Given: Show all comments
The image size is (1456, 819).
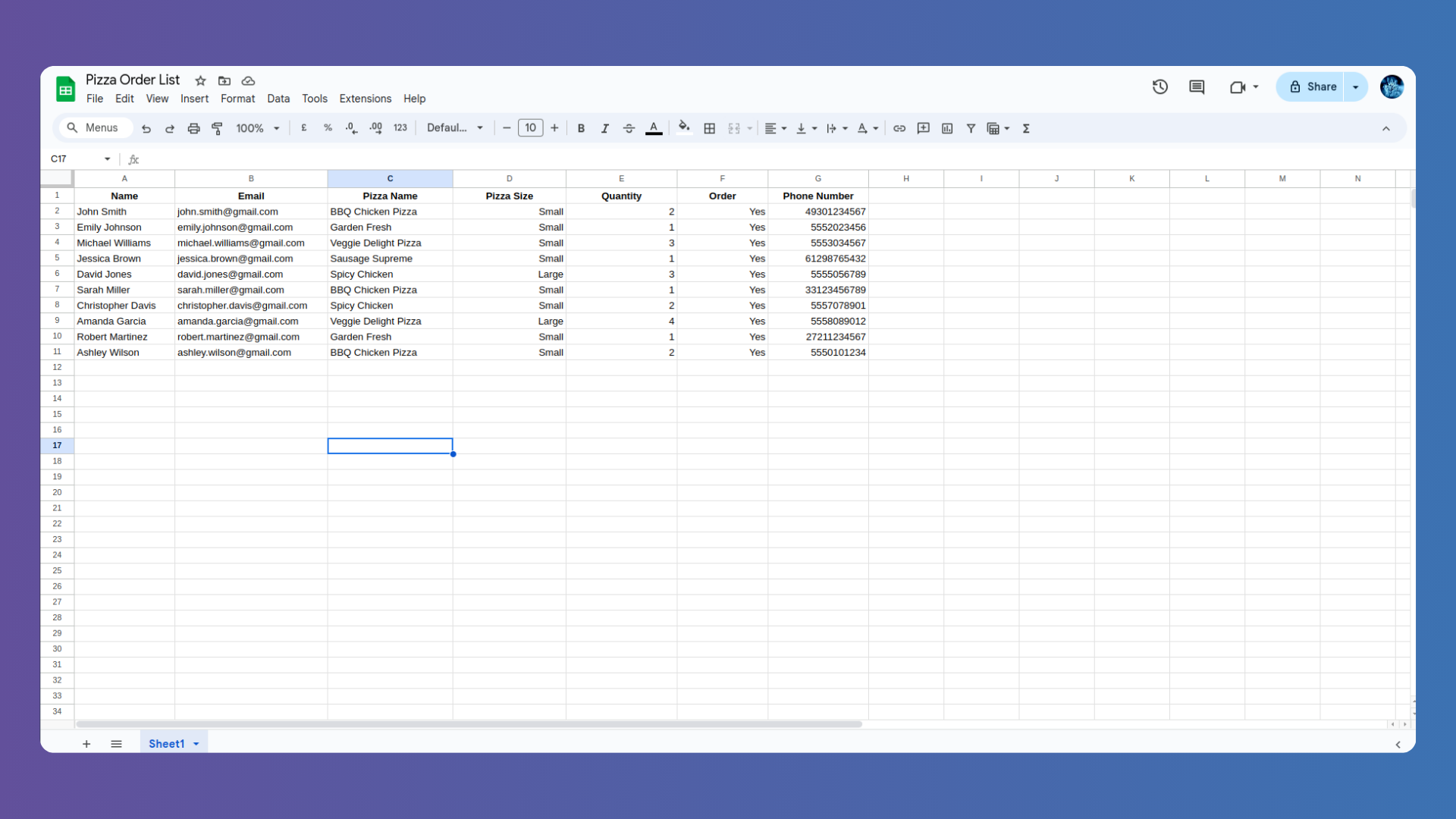Looking at the screenshot, I should click(x=1196, y=86).
